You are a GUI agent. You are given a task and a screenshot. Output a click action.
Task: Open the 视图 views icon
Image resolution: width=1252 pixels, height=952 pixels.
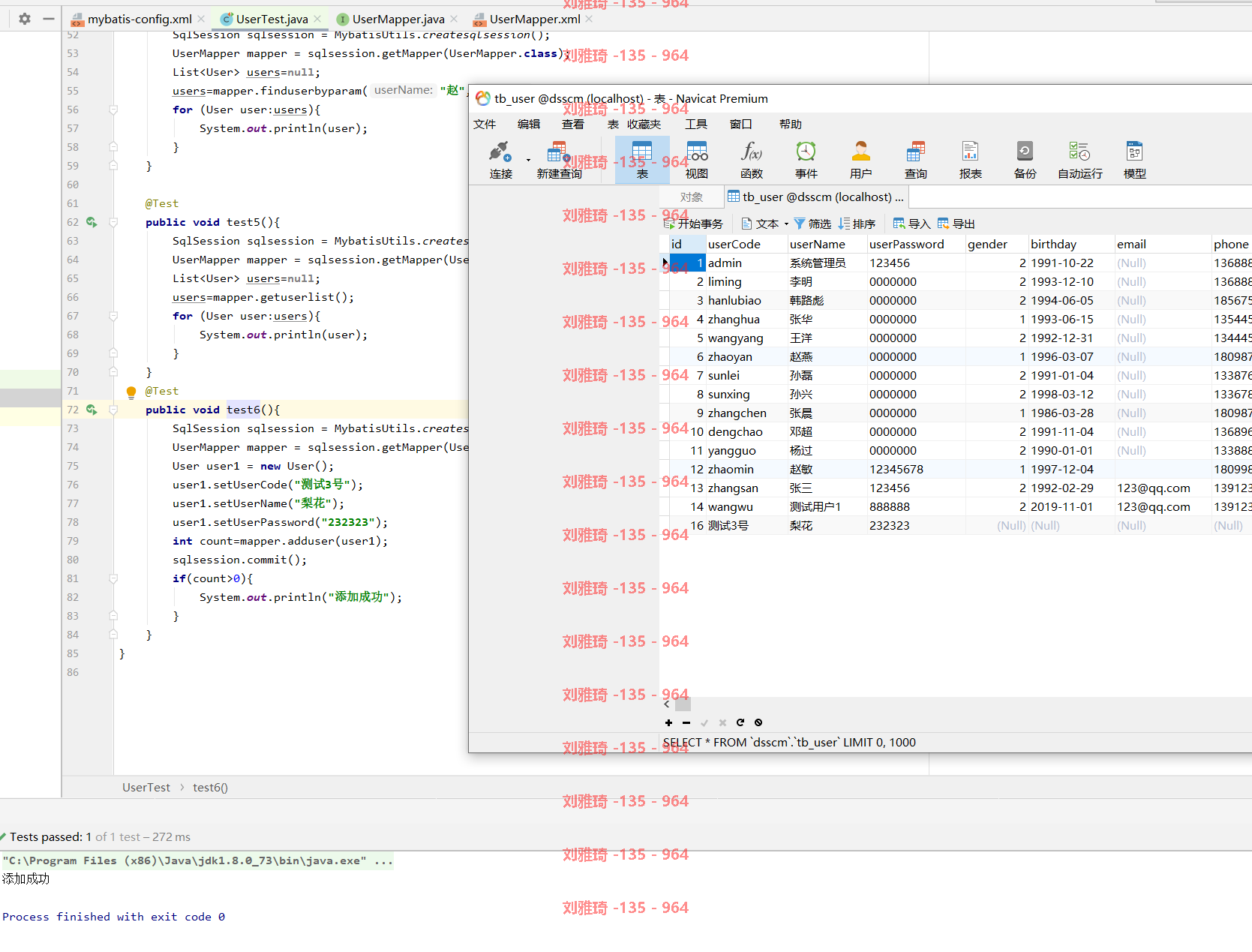pos(697,160)
